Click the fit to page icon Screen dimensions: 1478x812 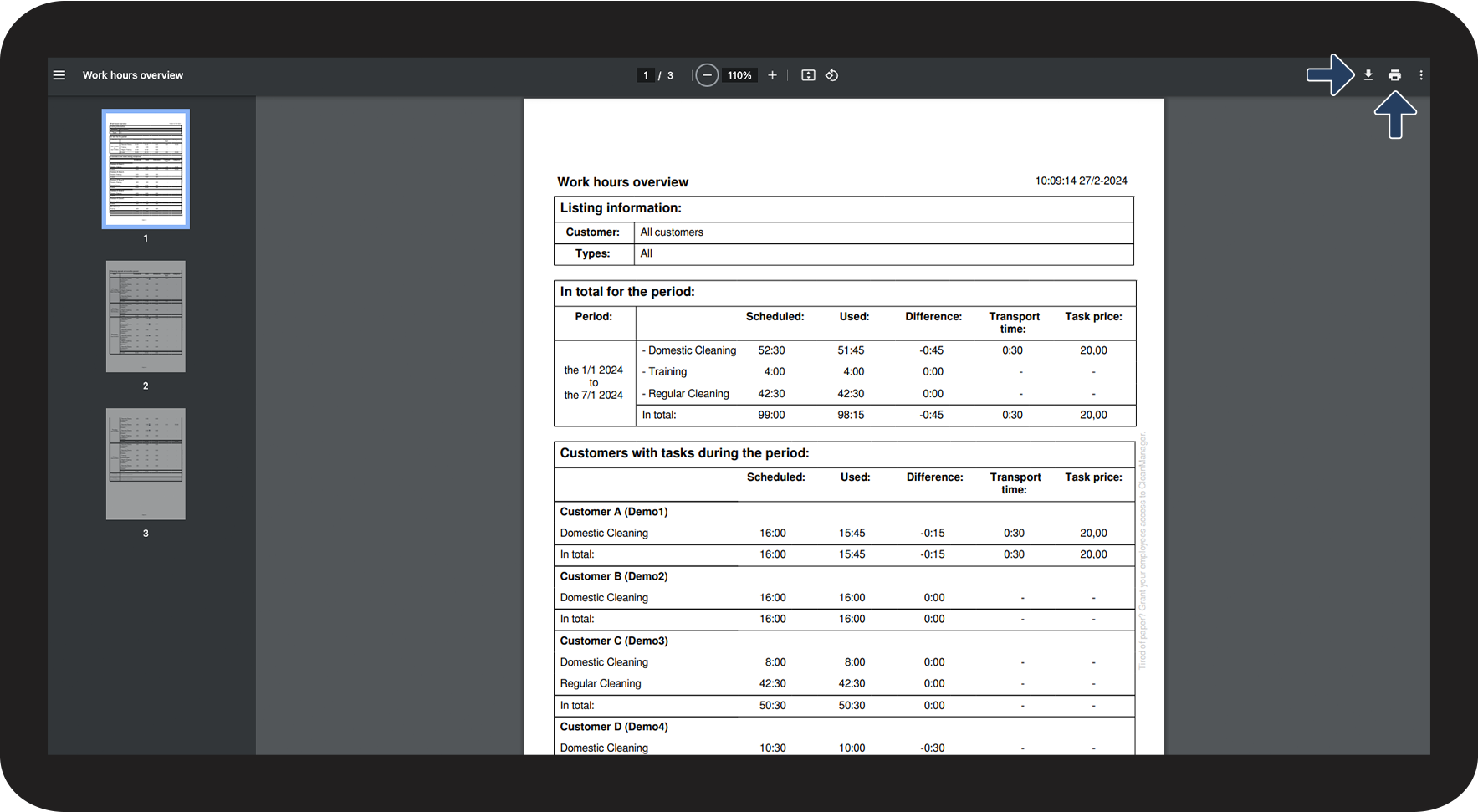[808, 75]
